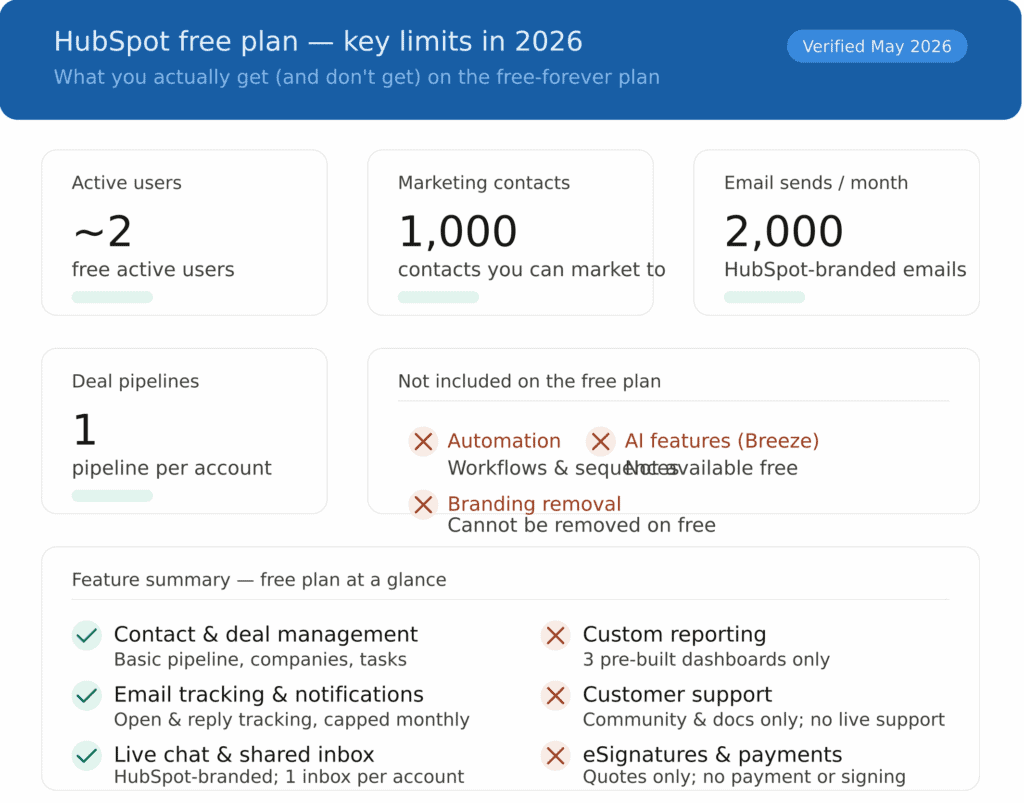The width and height of the screenshot is (1024, 803).
Task: Click the Email tracking & notifications title
Action: [268, 695]
